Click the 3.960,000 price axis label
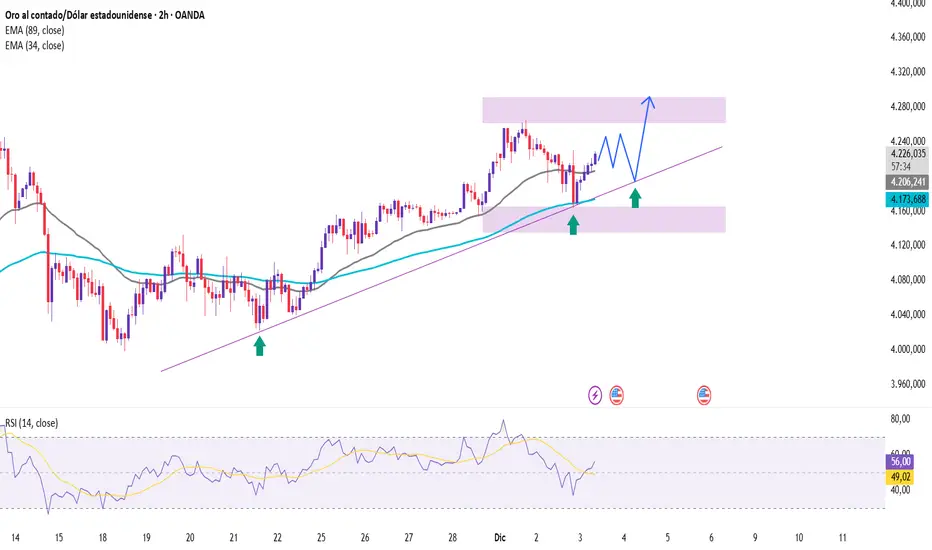Screen dimensions: 932x550 point(908,384)
